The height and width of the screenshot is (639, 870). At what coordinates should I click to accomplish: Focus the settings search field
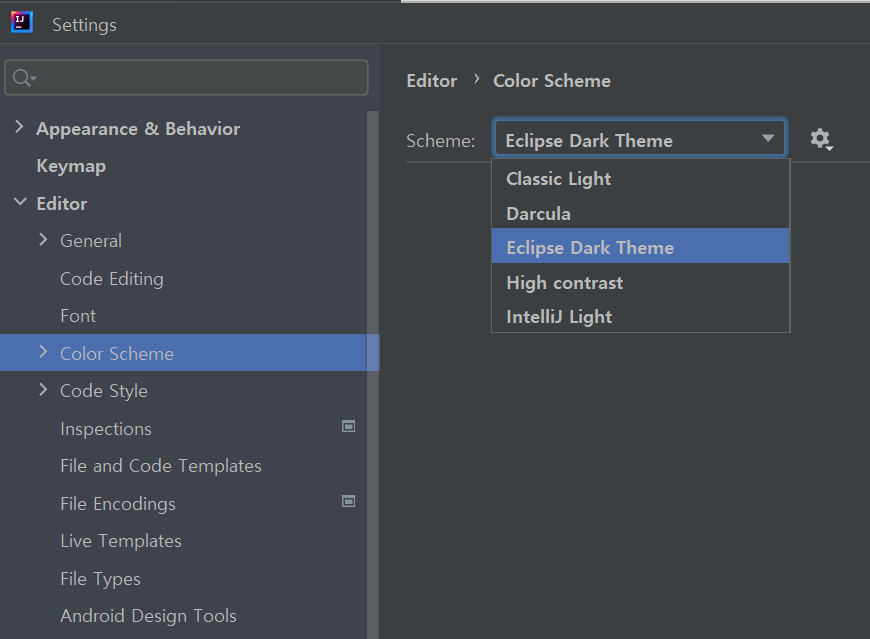coord(186,78)
